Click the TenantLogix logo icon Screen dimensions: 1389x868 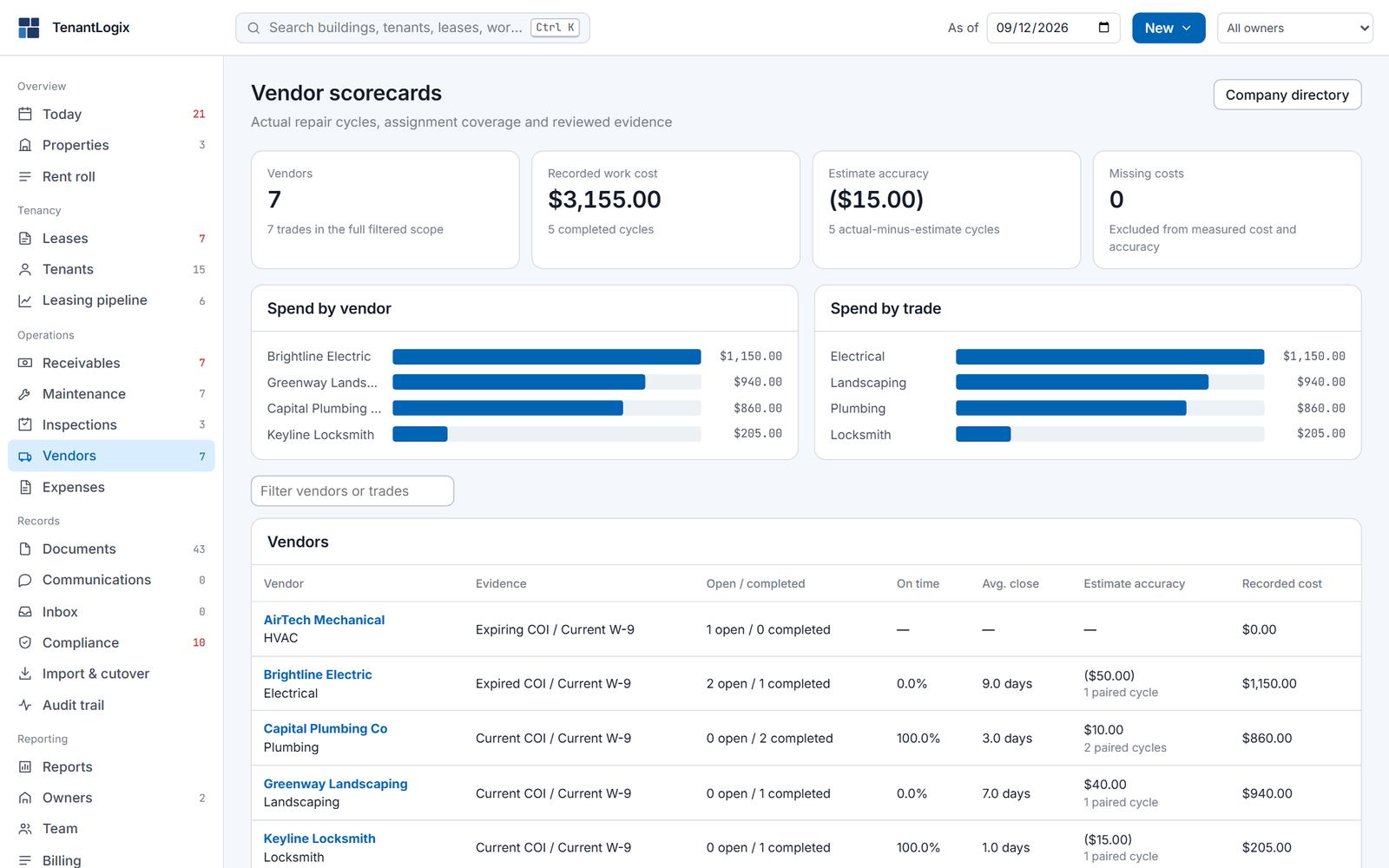point(29,28)
